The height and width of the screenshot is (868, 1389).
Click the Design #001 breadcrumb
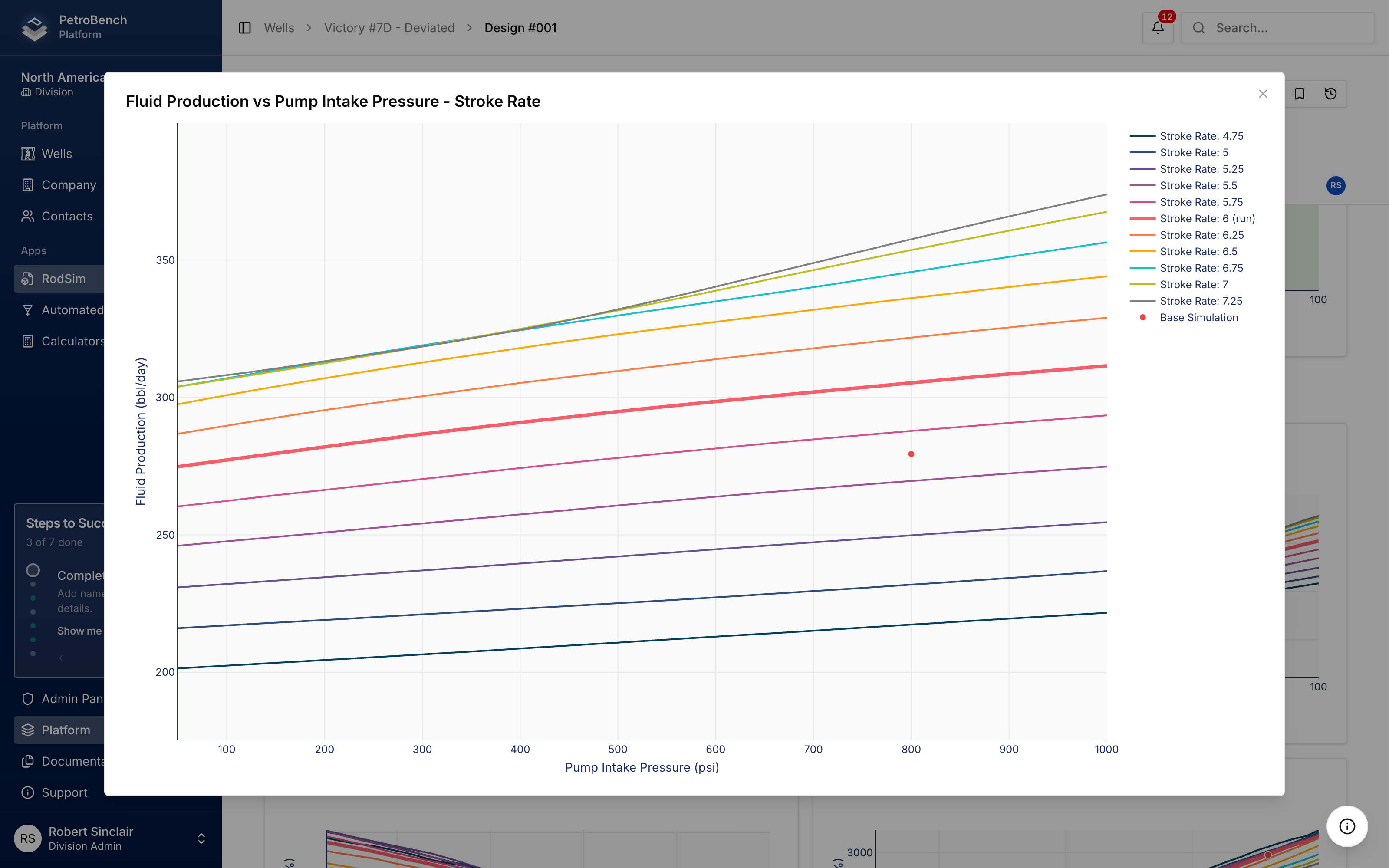[x=520, y=27]
